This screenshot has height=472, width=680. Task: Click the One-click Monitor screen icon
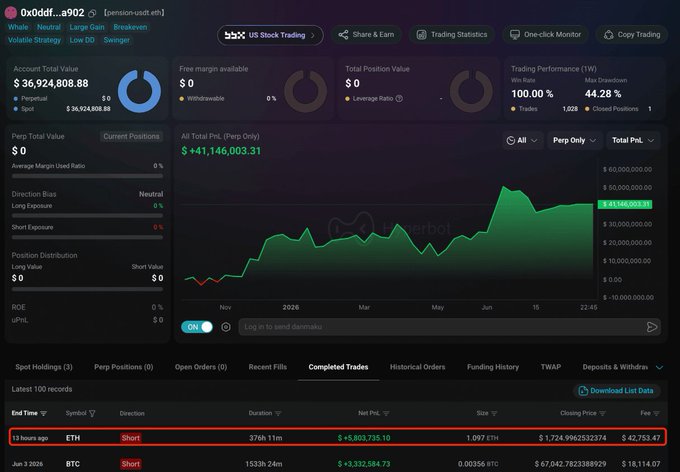[x=515, y=35]
